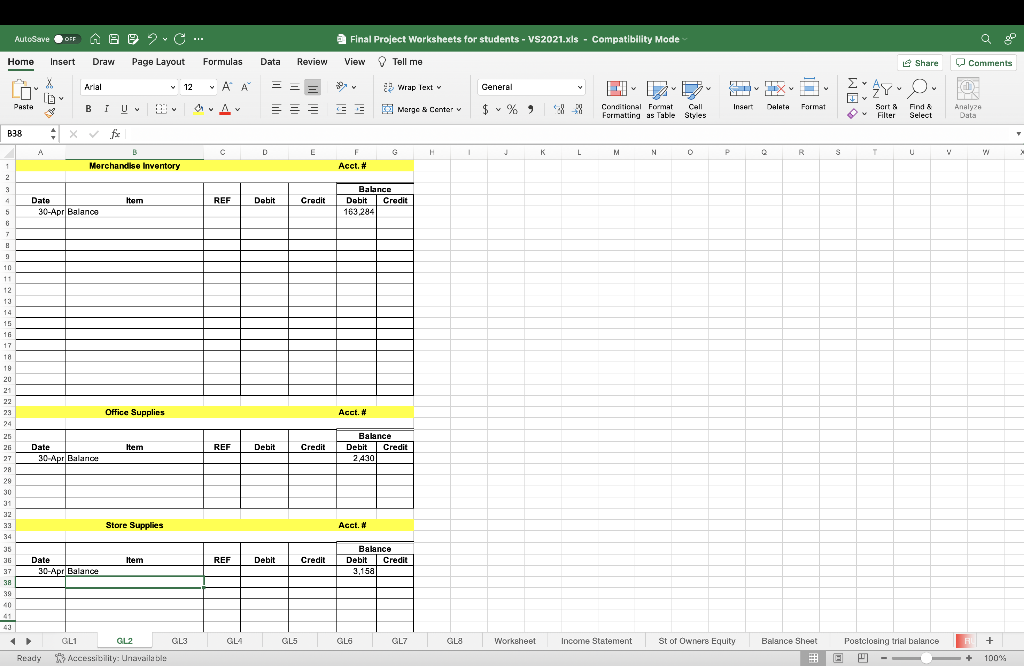Open the Income Statement sheet tab
This screenshot has width=1024, height=666.
pyautogui.click(x=596, y=641)
